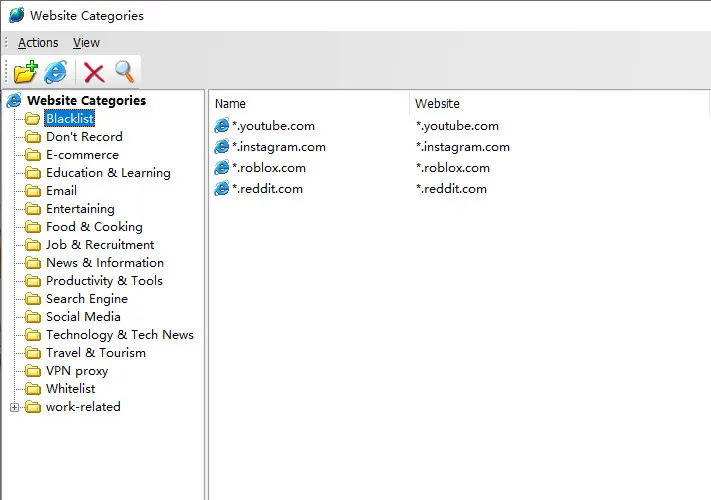
Task: Click the Email folder icon
Action: pos(33,191)
